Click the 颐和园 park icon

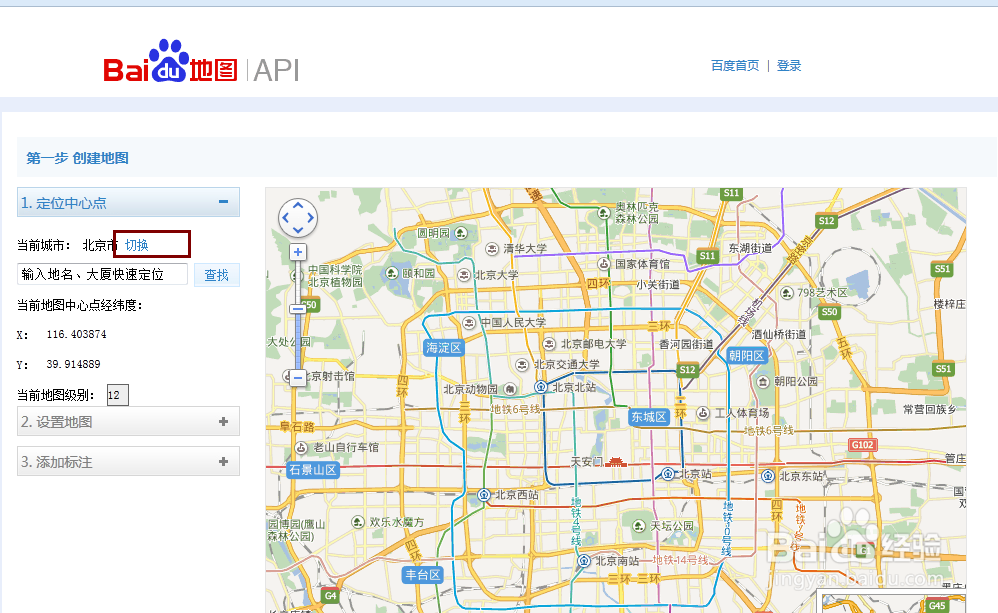click(392, 273)
